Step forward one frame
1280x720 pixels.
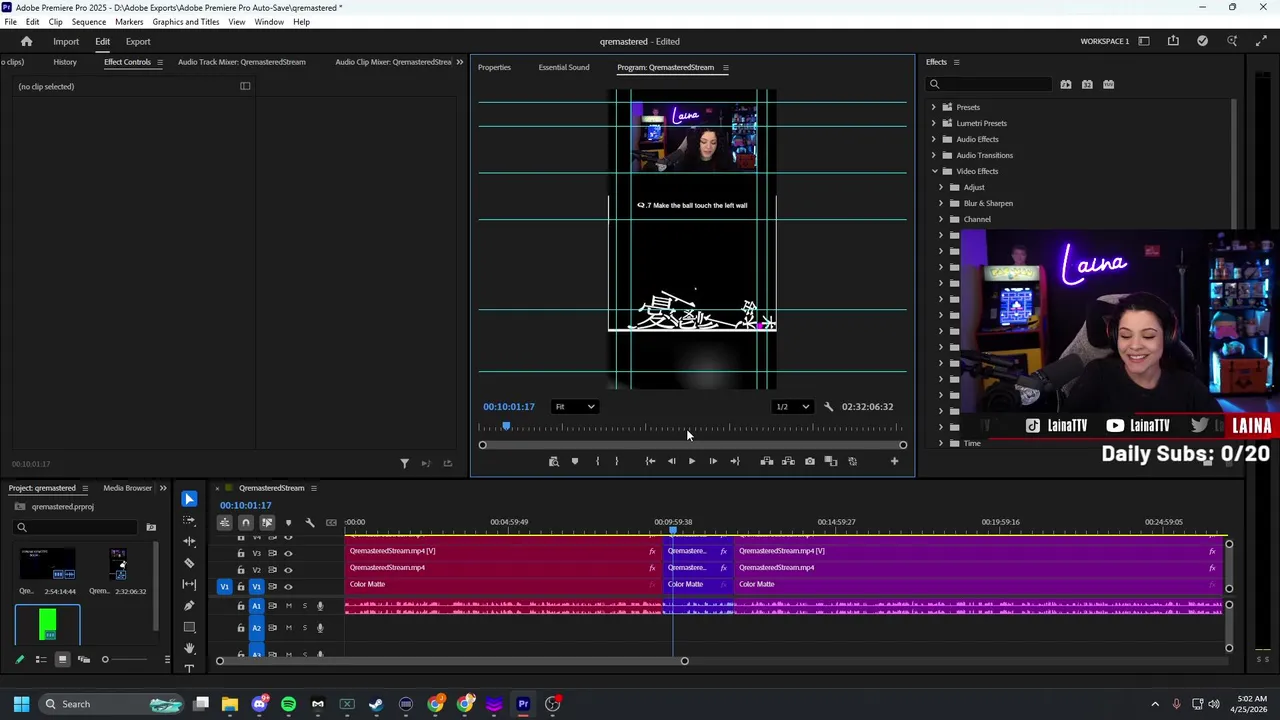713,461
